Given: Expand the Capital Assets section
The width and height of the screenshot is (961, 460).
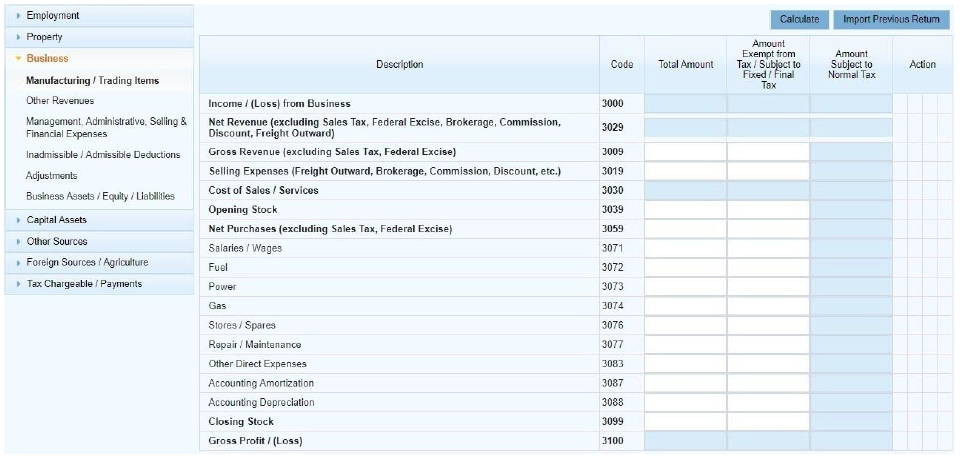Looking at the screenshot, I should pyautogui.click(x=99, y=220).
